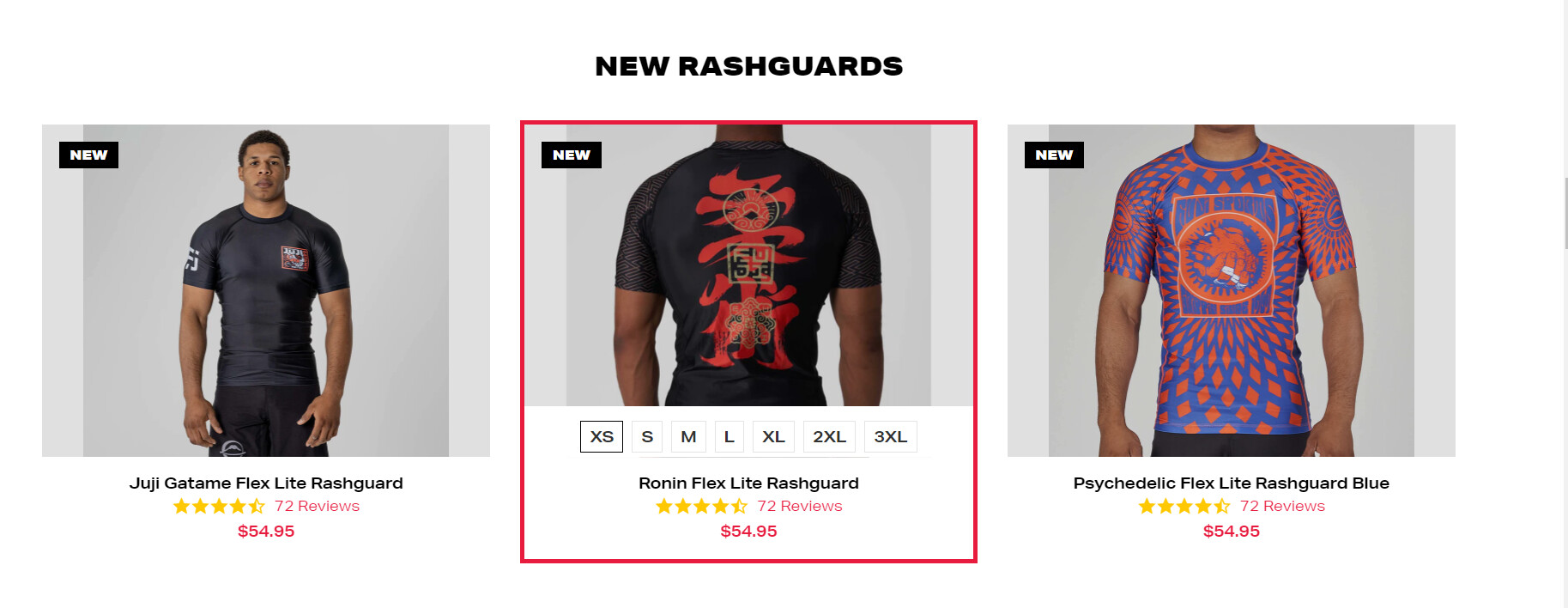Click star rating under Ronin rashguard
Screen dimensions: 1568x608
(701, 507)
